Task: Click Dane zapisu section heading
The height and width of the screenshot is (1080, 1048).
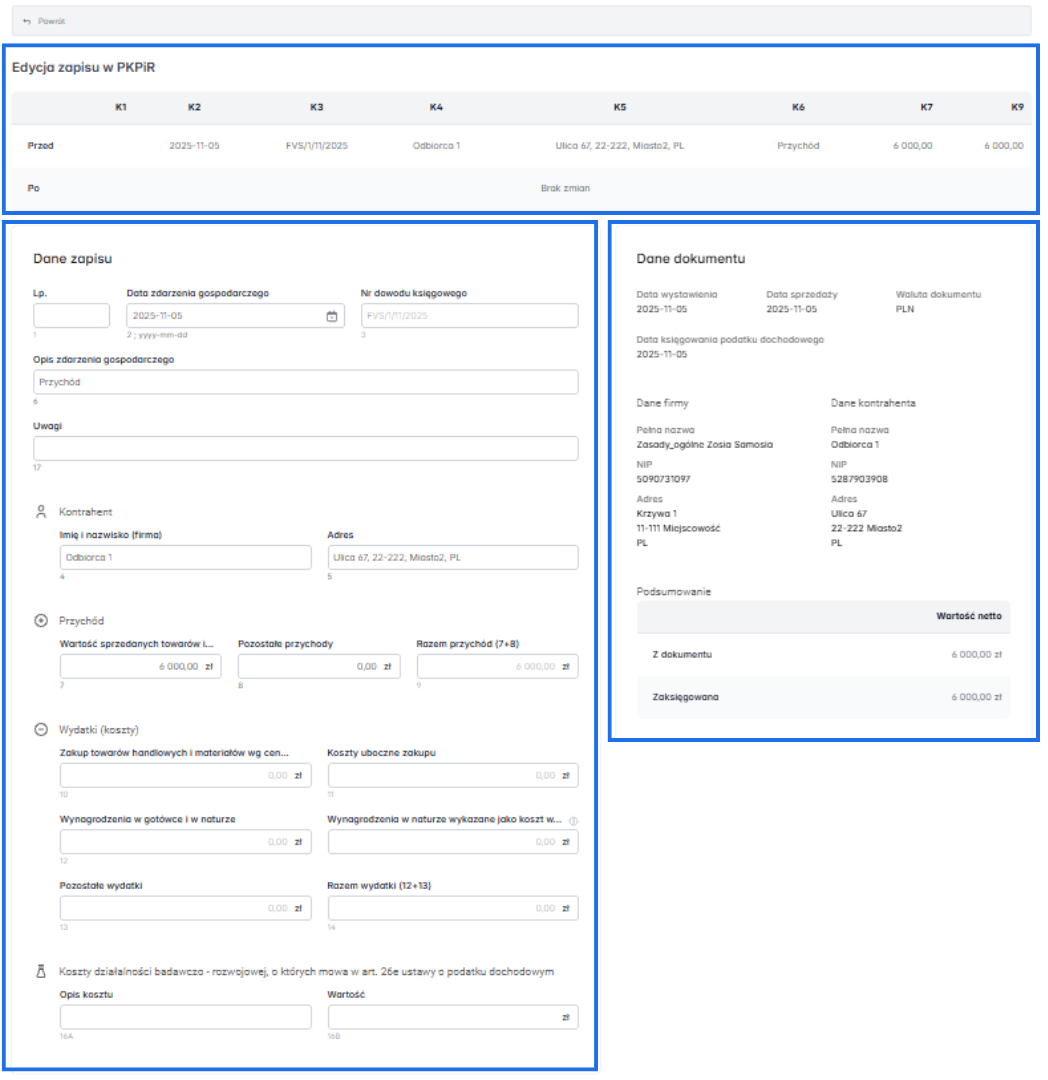Action: coord(72,259)
